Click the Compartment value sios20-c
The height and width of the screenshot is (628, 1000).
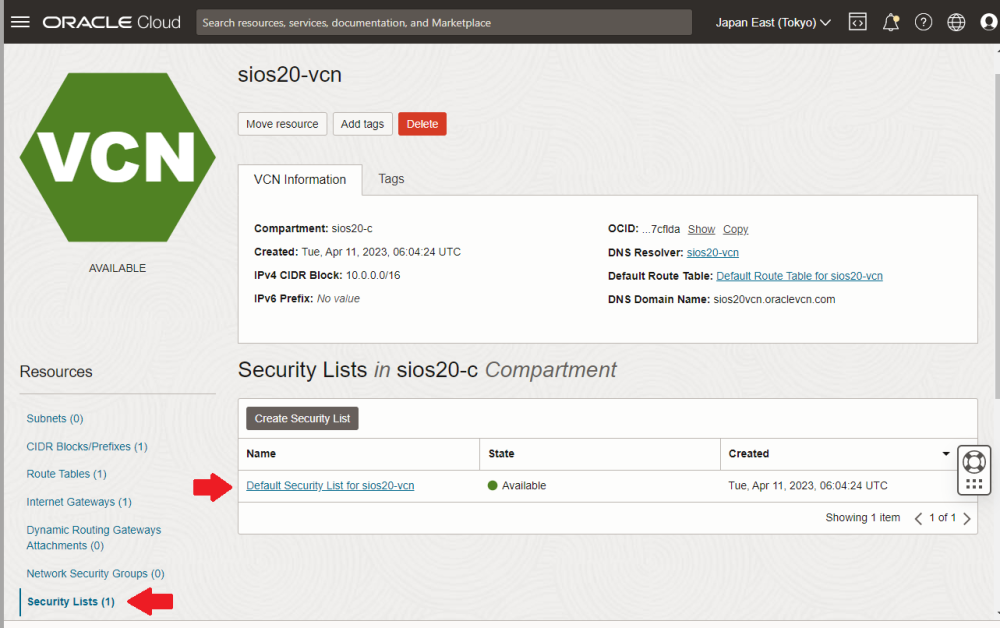coord(352,228)
